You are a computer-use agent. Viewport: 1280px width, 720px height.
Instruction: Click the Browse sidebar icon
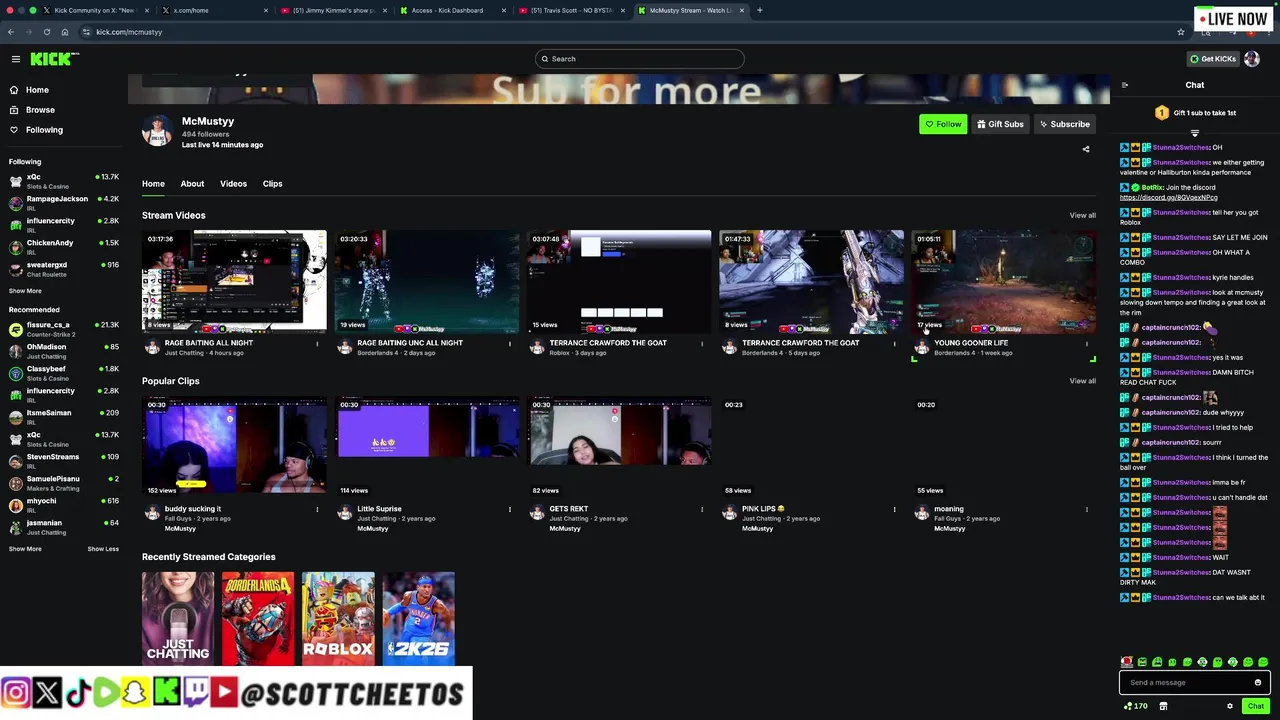click(x=14, y=110)
